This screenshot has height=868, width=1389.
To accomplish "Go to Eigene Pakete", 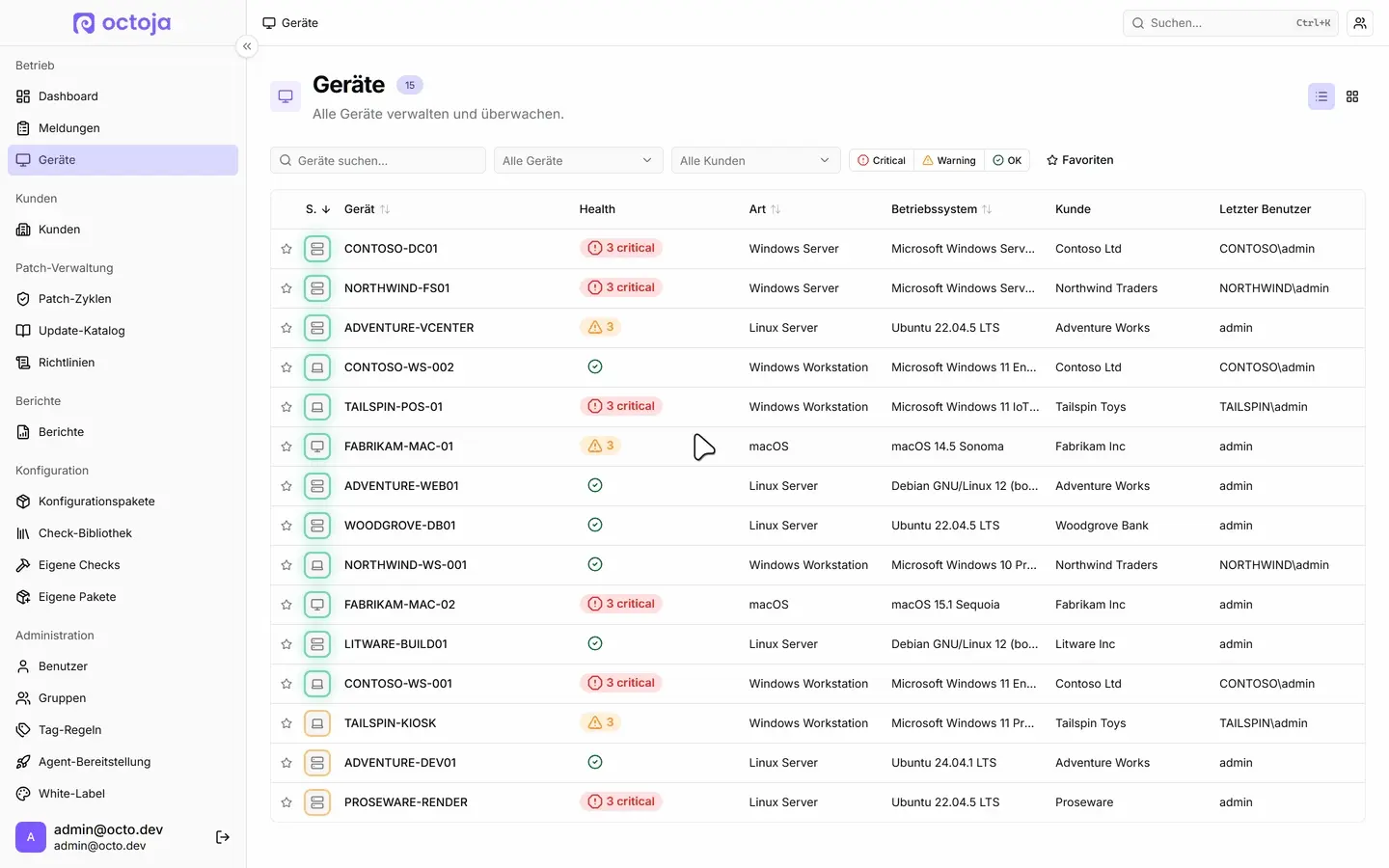I will pos(123,597).
